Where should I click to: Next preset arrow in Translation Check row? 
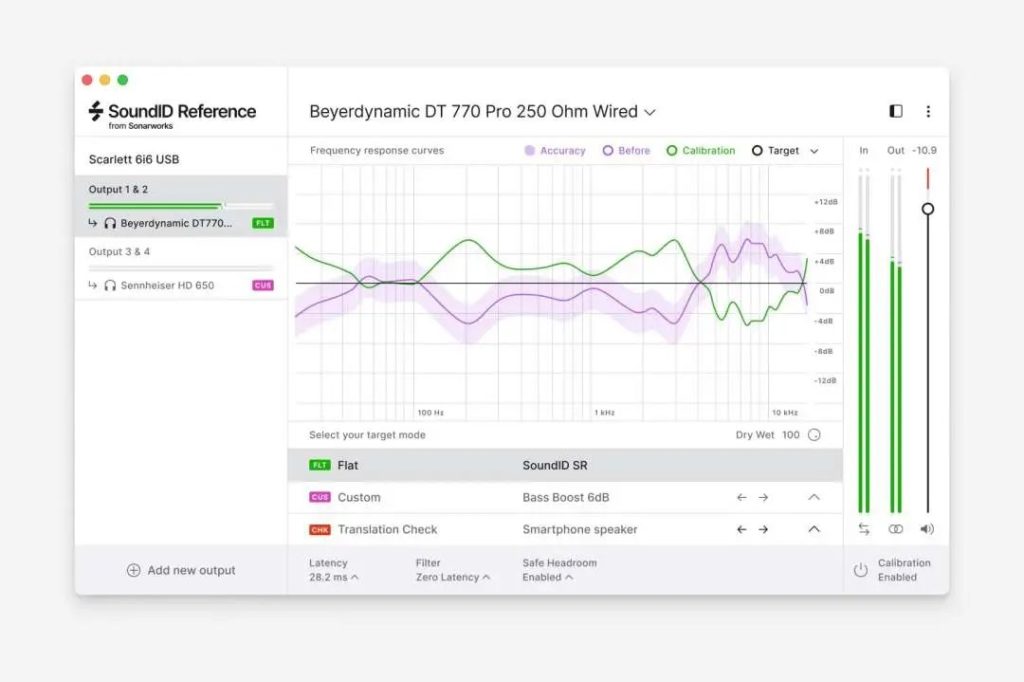pyautogui.click(x=763, y=529)
